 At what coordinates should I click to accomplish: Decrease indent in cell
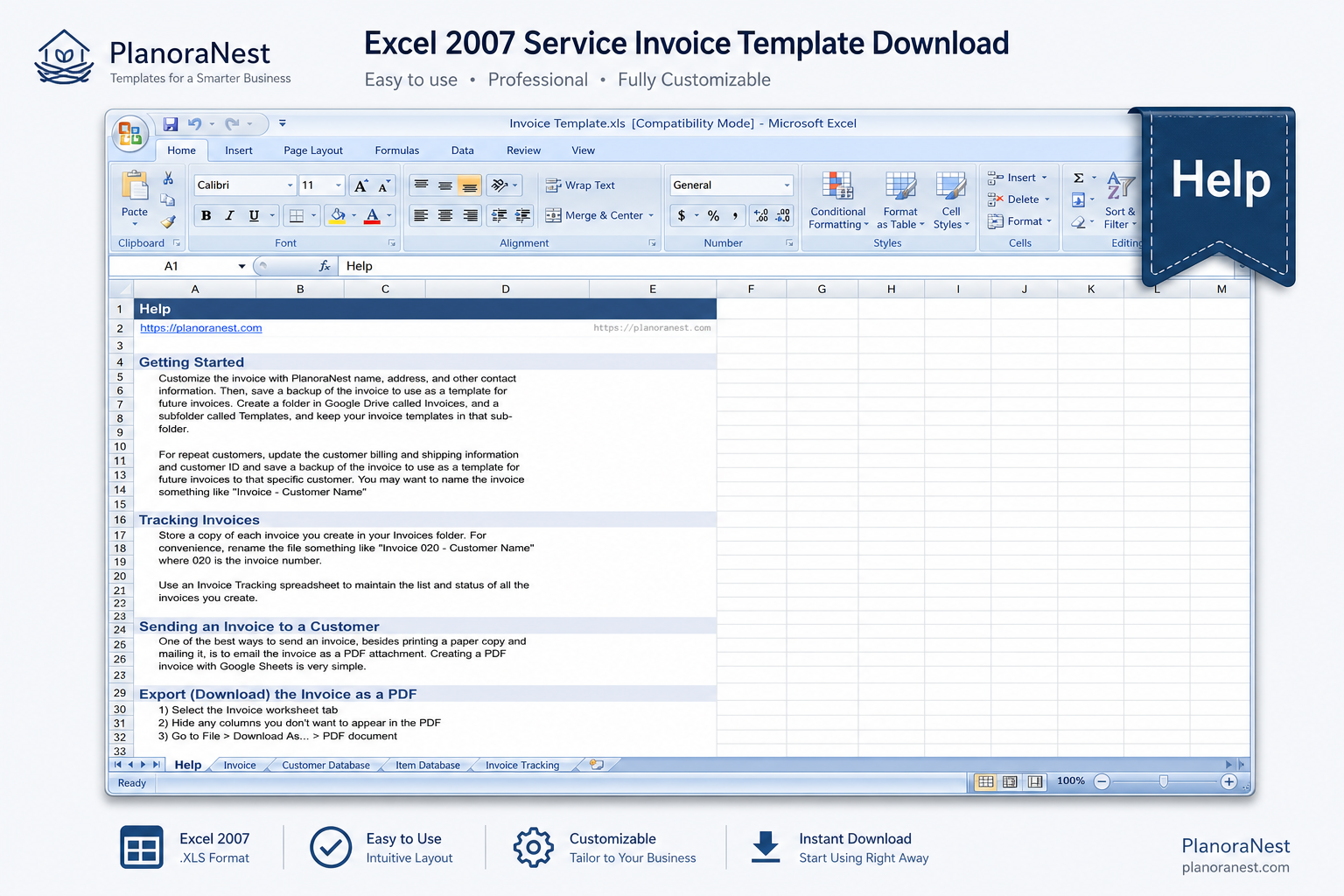[500, 215]
